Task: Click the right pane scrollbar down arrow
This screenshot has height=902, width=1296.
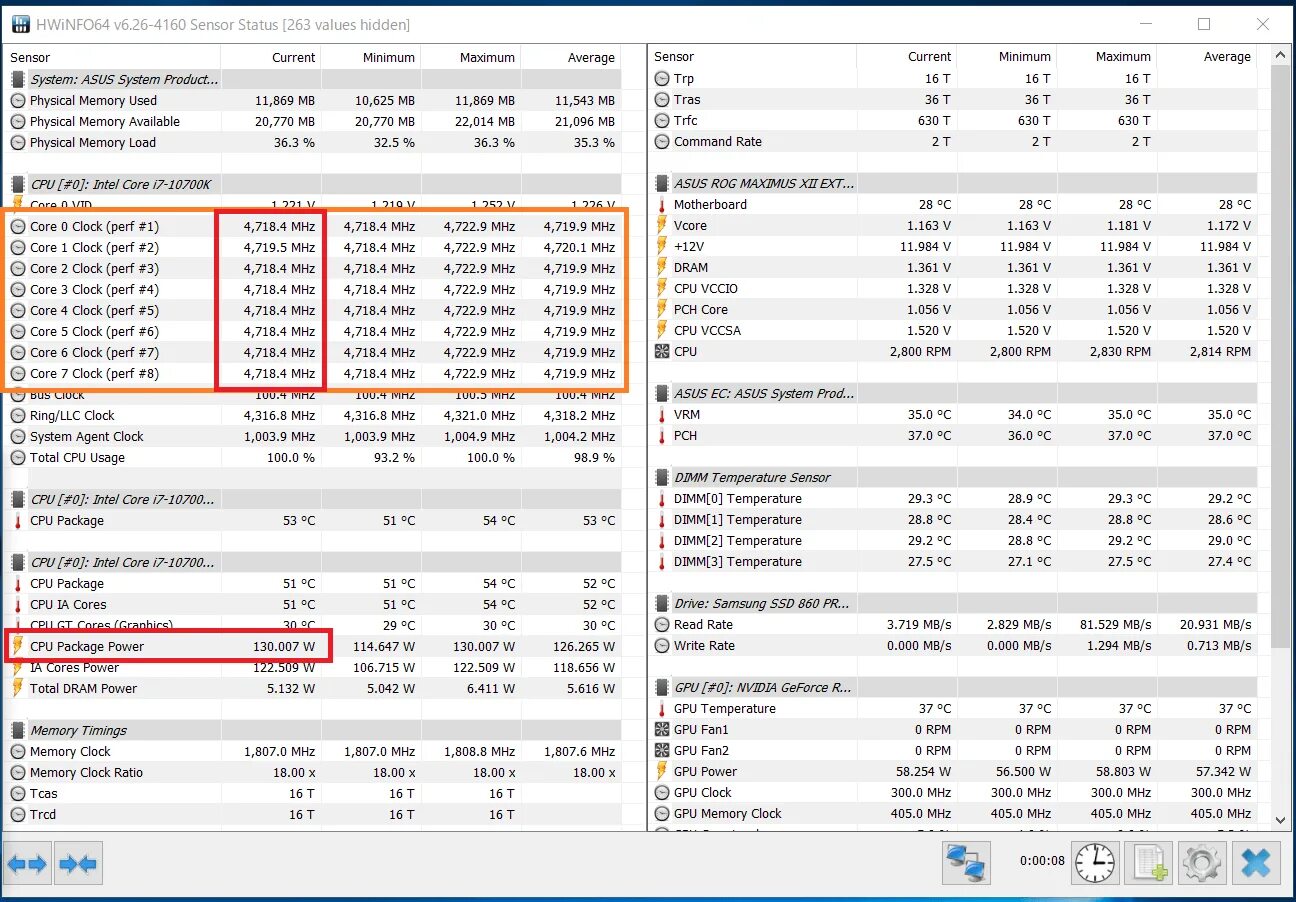Action: pos(1280,819)
